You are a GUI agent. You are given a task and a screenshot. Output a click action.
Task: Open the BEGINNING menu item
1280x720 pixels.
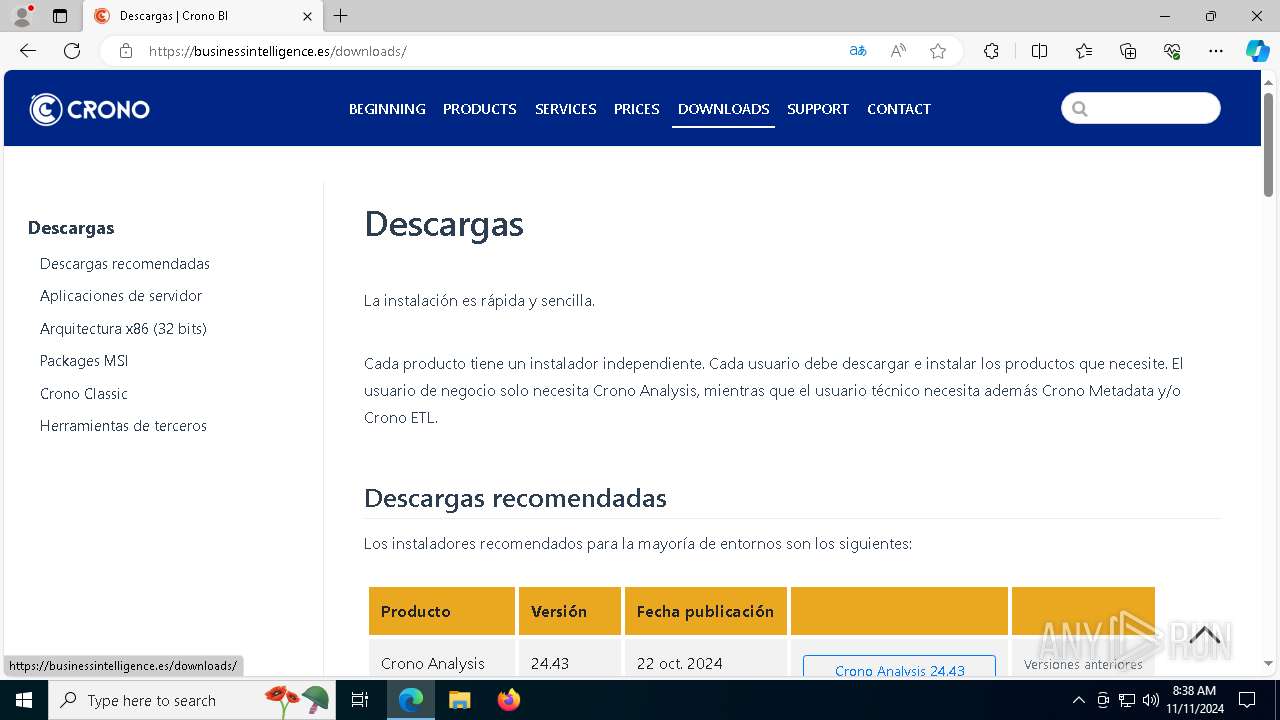point(387,109)
